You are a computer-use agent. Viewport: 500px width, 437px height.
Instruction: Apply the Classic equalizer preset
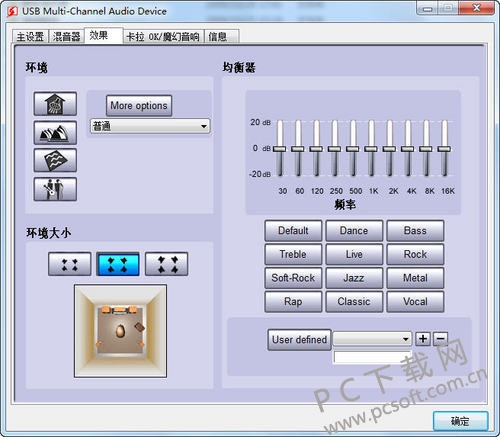[x=354, y=302]
